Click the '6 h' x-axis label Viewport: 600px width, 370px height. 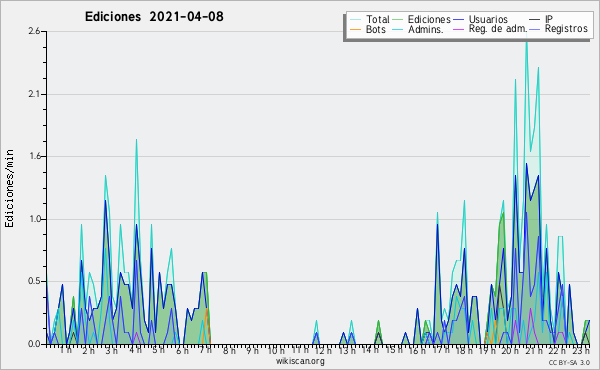182,350
